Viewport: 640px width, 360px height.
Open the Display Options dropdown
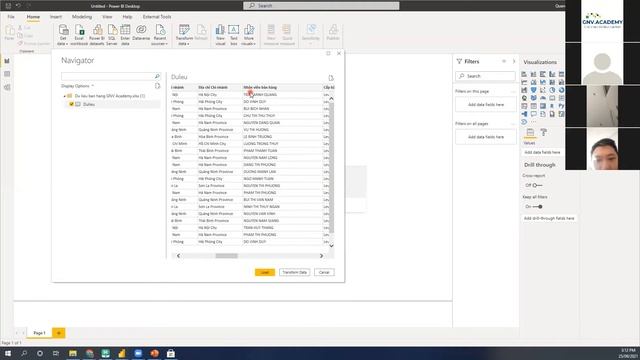(78, 86)
